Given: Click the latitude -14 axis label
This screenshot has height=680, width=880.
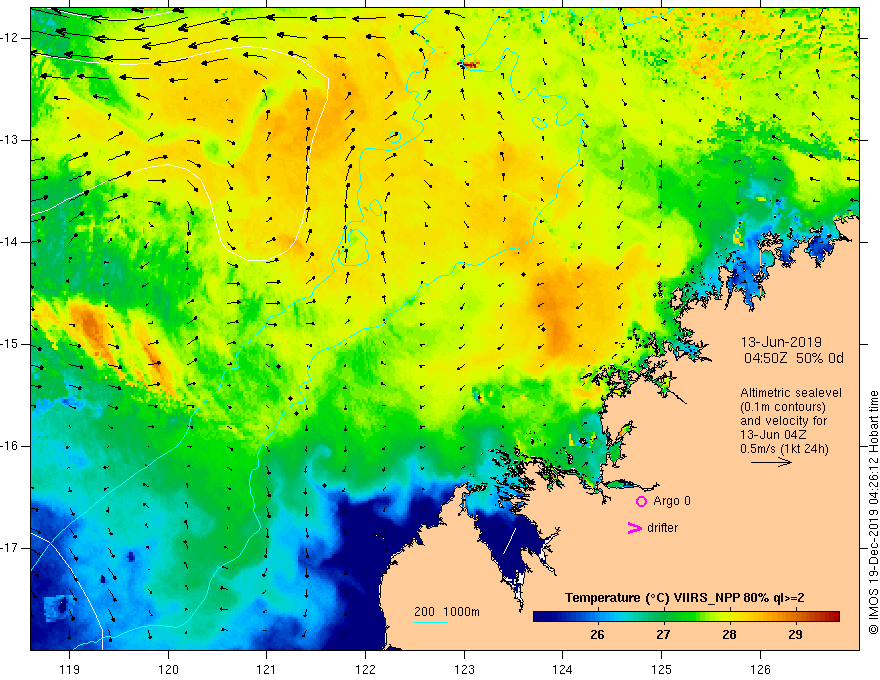Looking at the screenshot, I should [11, 242].
